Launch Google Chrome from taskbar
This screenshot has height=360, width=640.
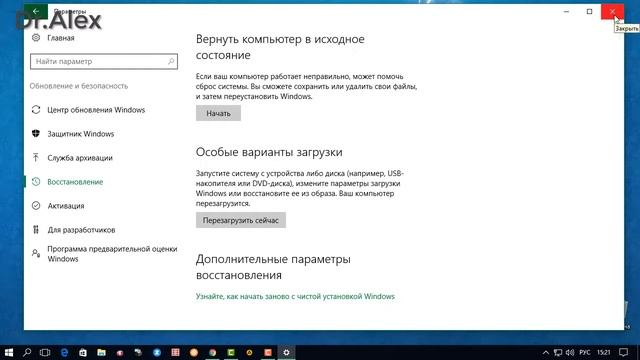(x=212, y=352)
